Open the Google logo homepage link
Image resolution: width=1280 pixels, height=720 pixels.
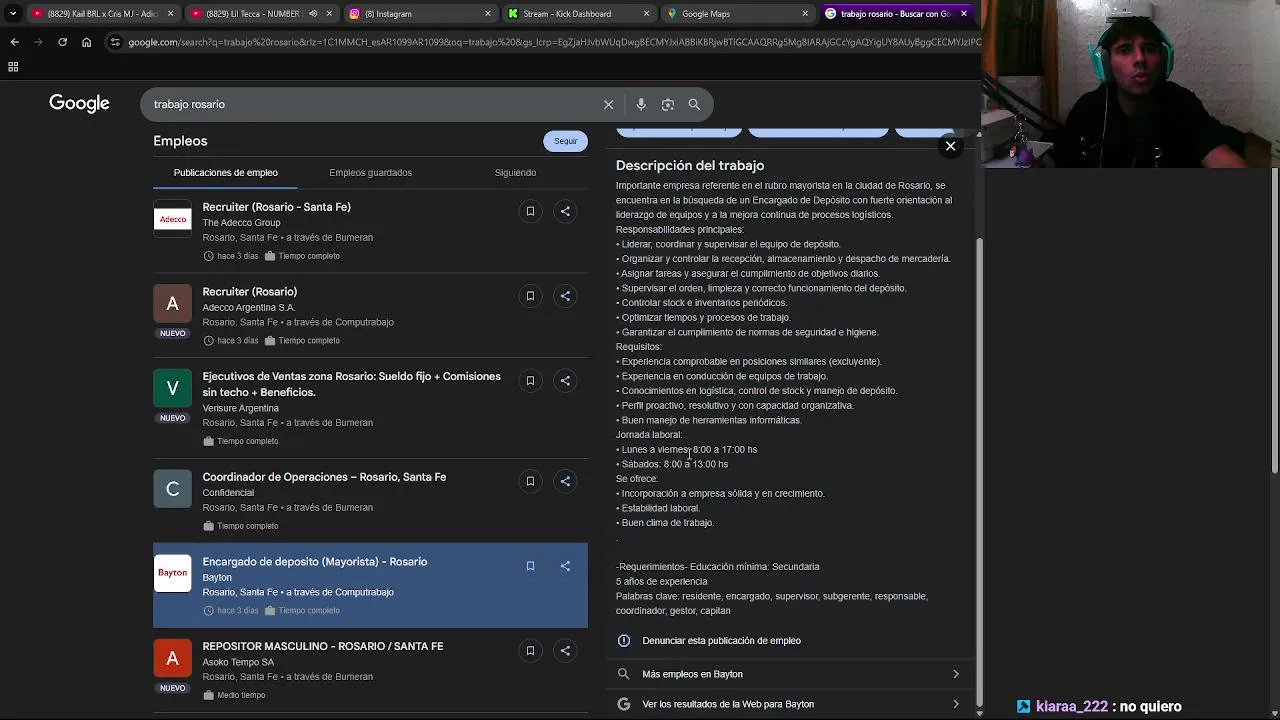click(79, 104)
